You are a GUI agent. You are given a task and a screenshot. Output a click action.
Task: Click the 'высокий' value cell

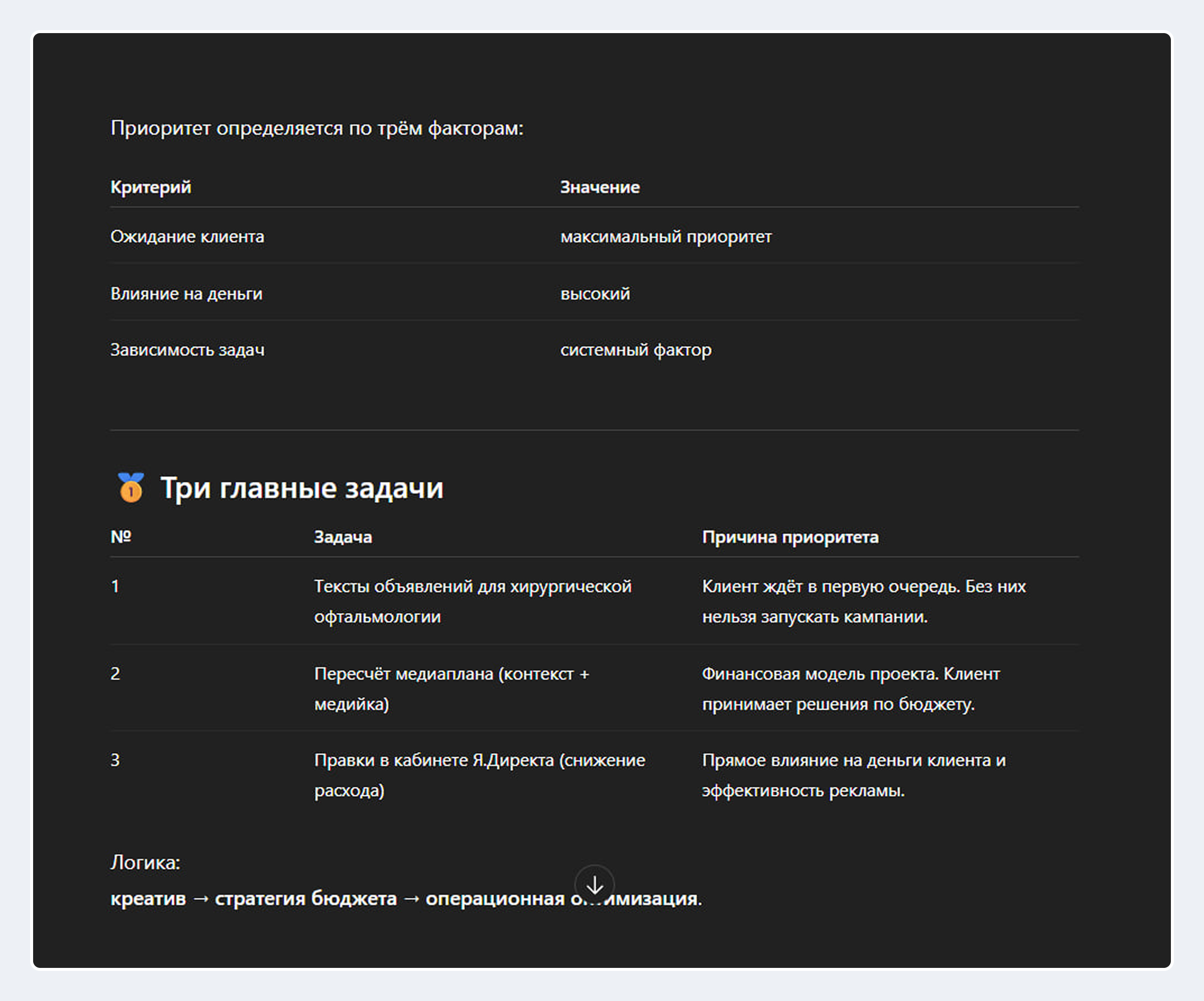(x=595, y=293)
